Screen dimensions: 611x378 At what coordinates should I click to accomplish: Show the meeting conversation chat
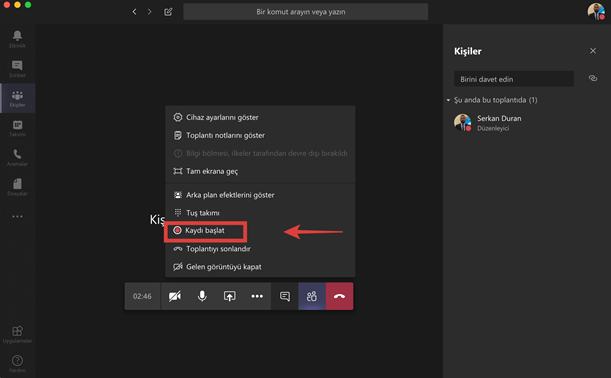(285, 296)
